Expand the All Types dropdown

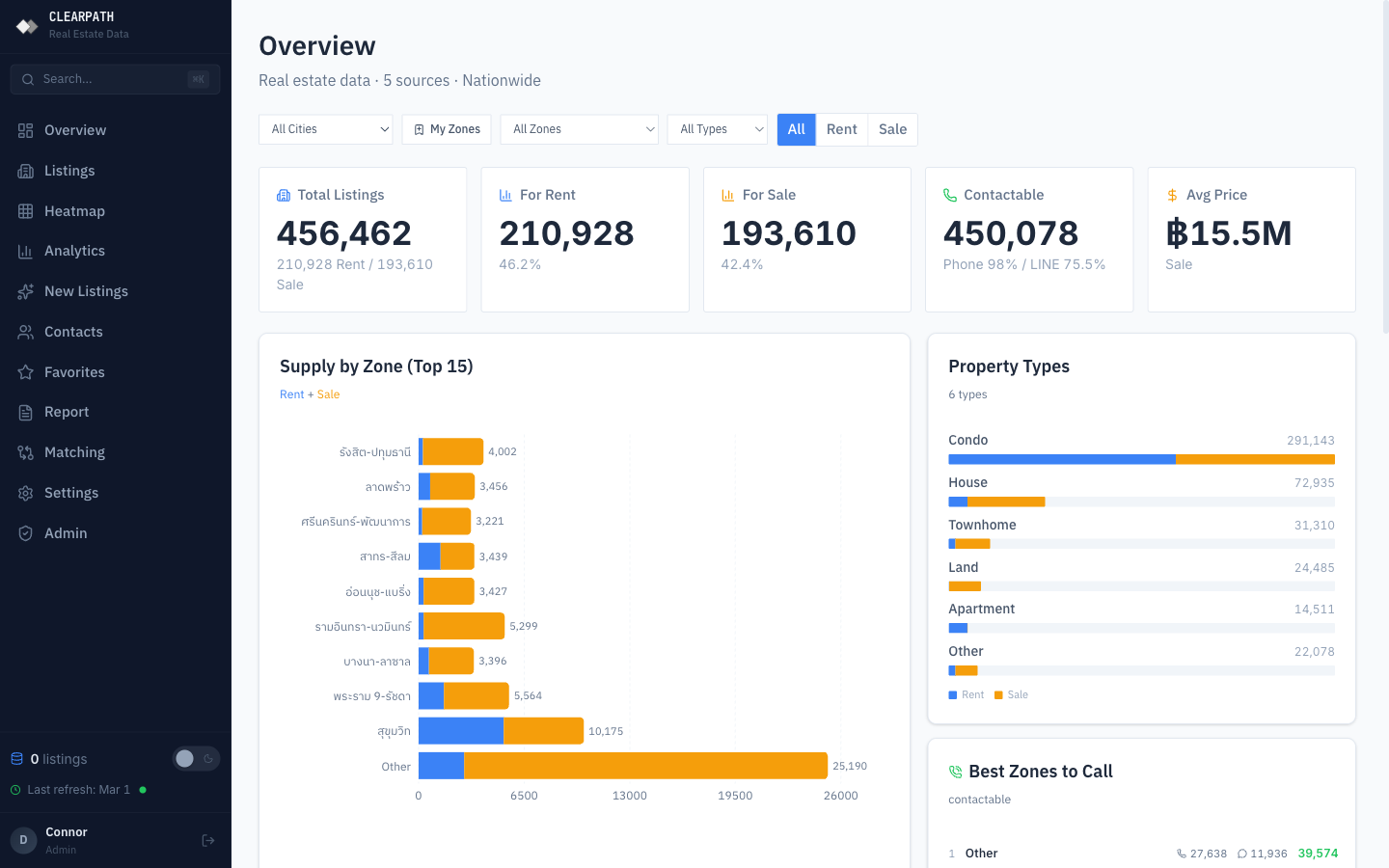point(717,129)
